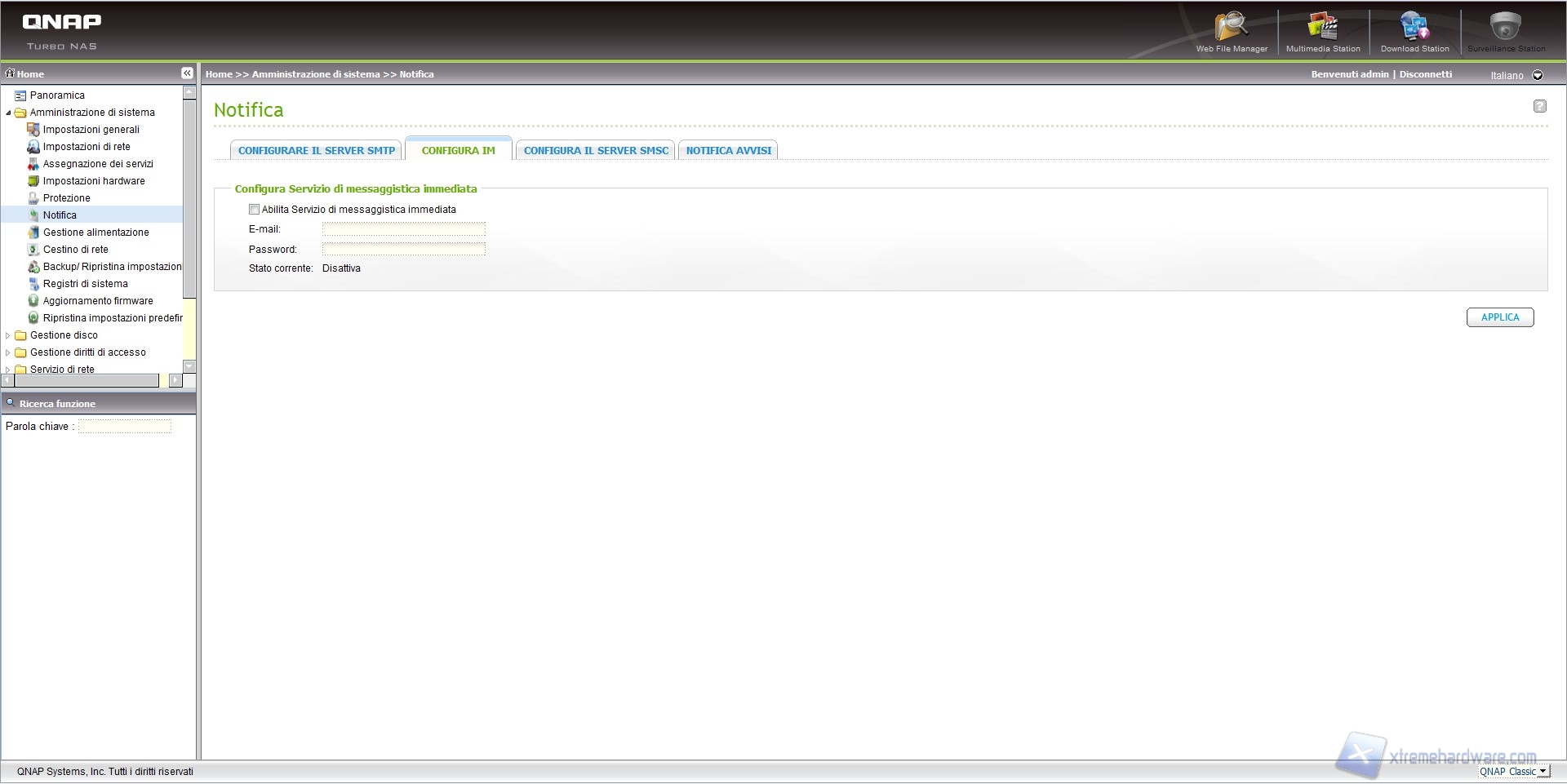The width and height of the screenshot is (1567, 784).
Task: Switch to Configurare il server SMTP tab
Action: click(316, 151)
